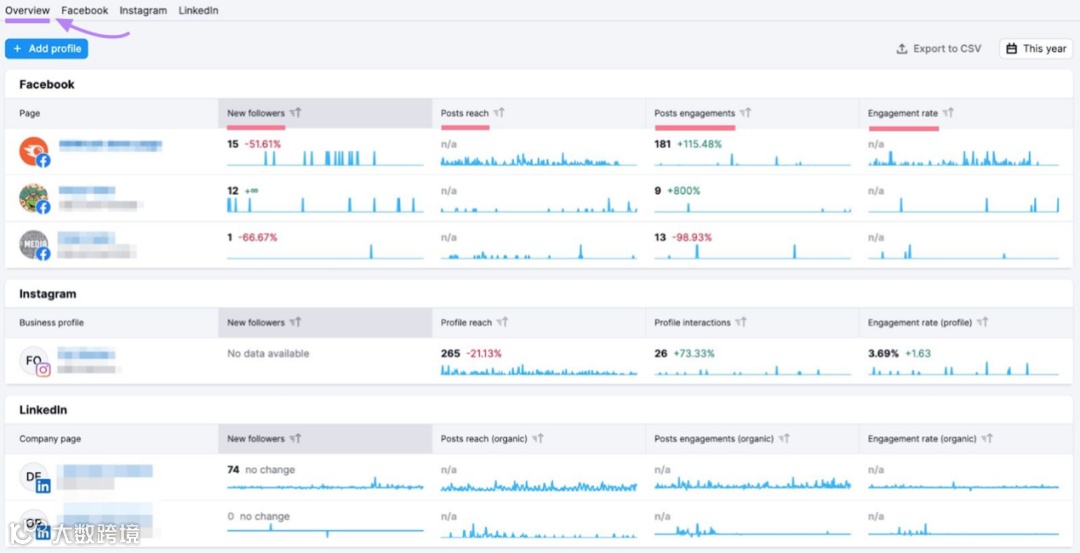
Task: Sort Facebook Posts engagements column icon
Action: tap(745, 113)
